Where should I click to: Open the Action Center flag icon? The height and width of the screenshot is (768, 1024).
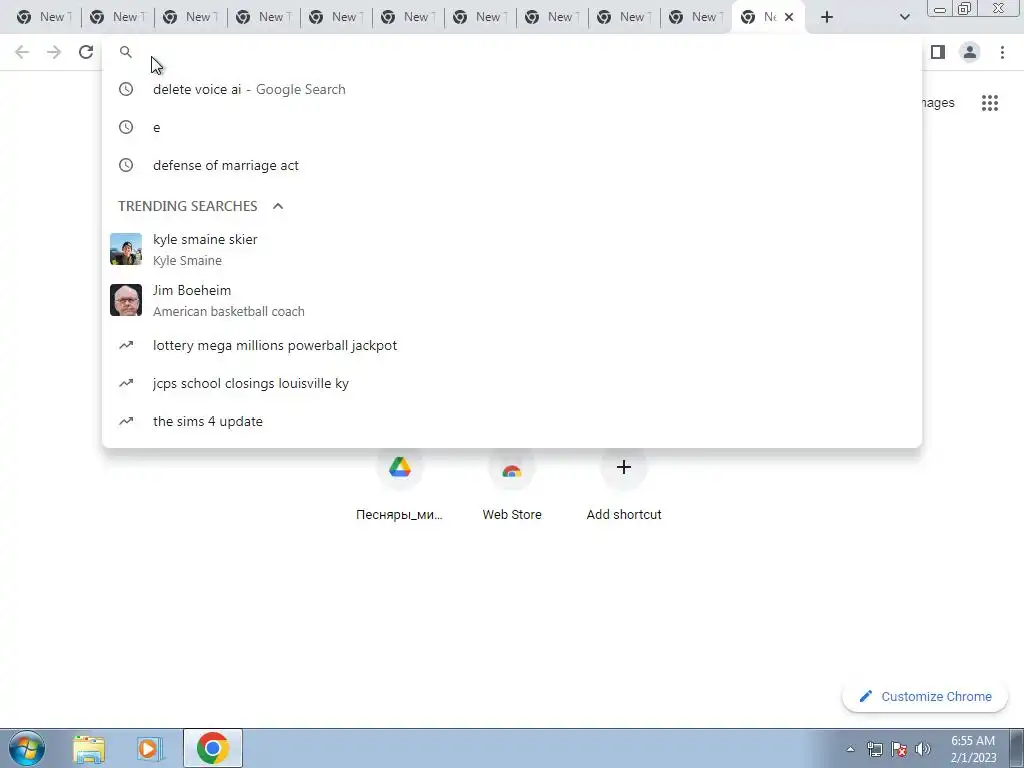click(x=899, y=749)
